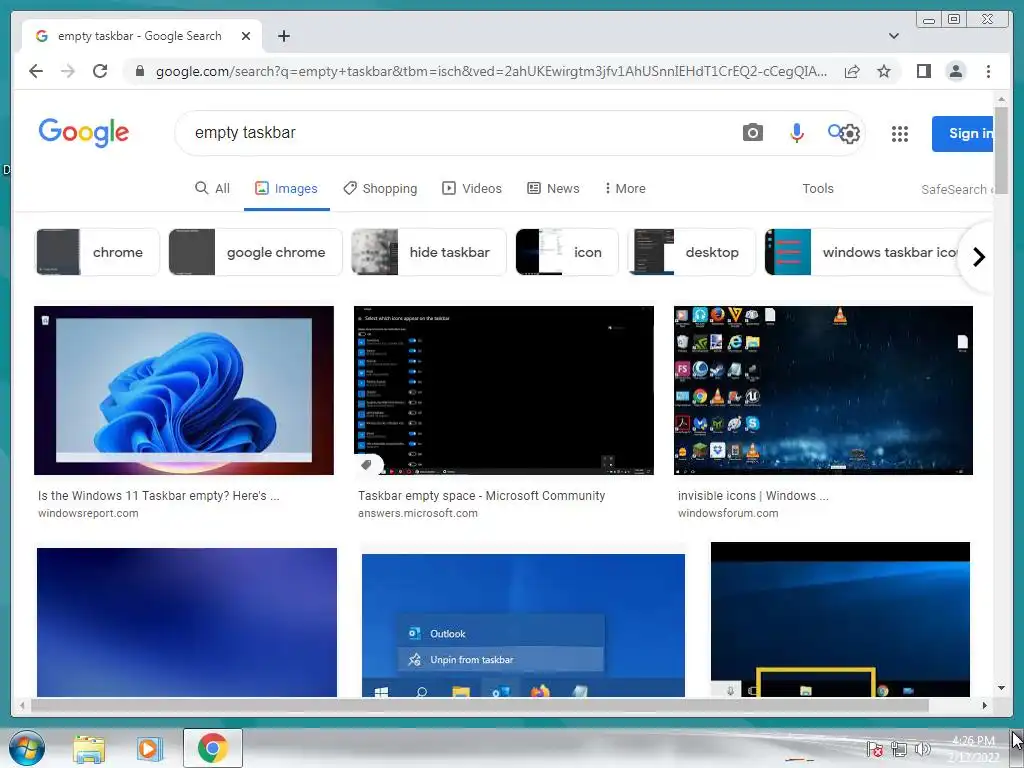1024x768 pixels.
Task: Close the empty taskbar tab
Action: coord(246,36)
